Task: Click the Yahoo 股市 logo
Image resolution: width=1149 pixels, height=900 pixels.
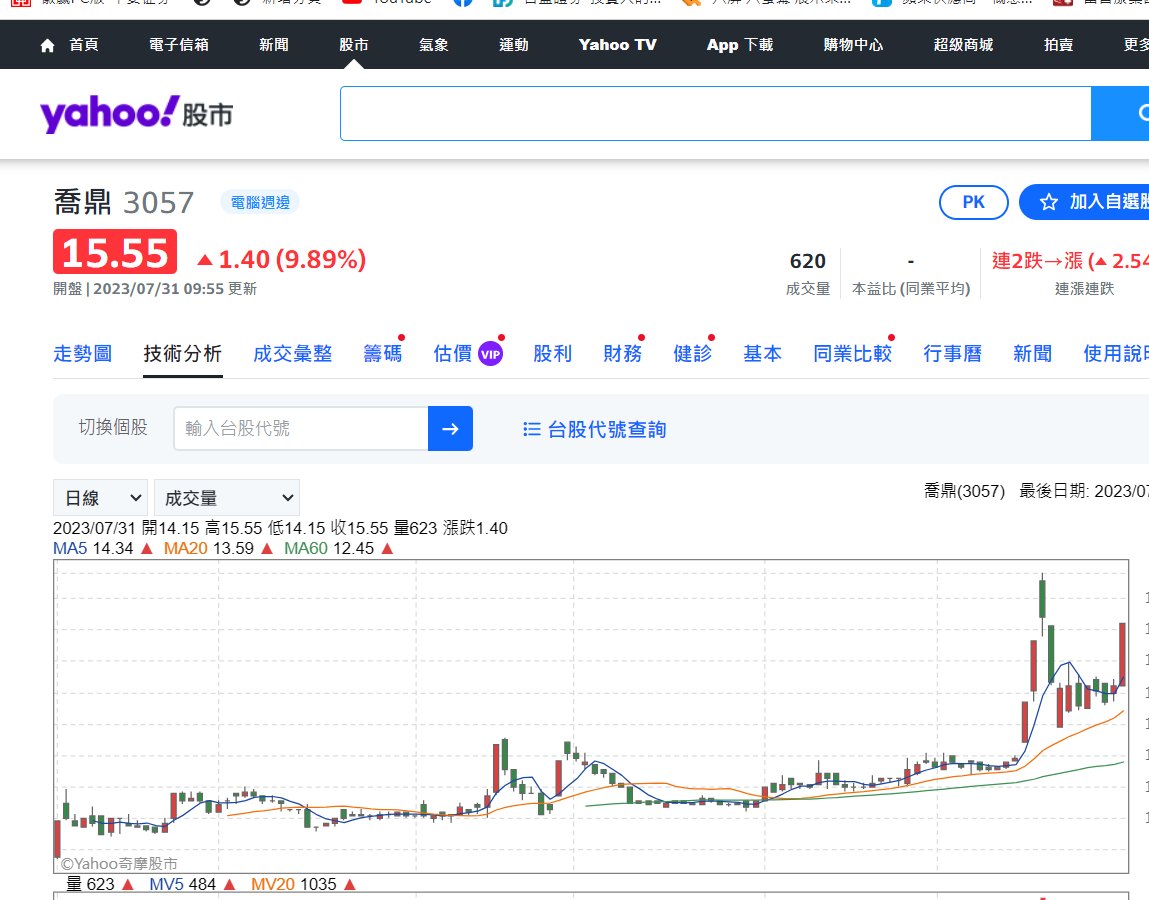Action: pyautogui.click(x=136, y=114)
